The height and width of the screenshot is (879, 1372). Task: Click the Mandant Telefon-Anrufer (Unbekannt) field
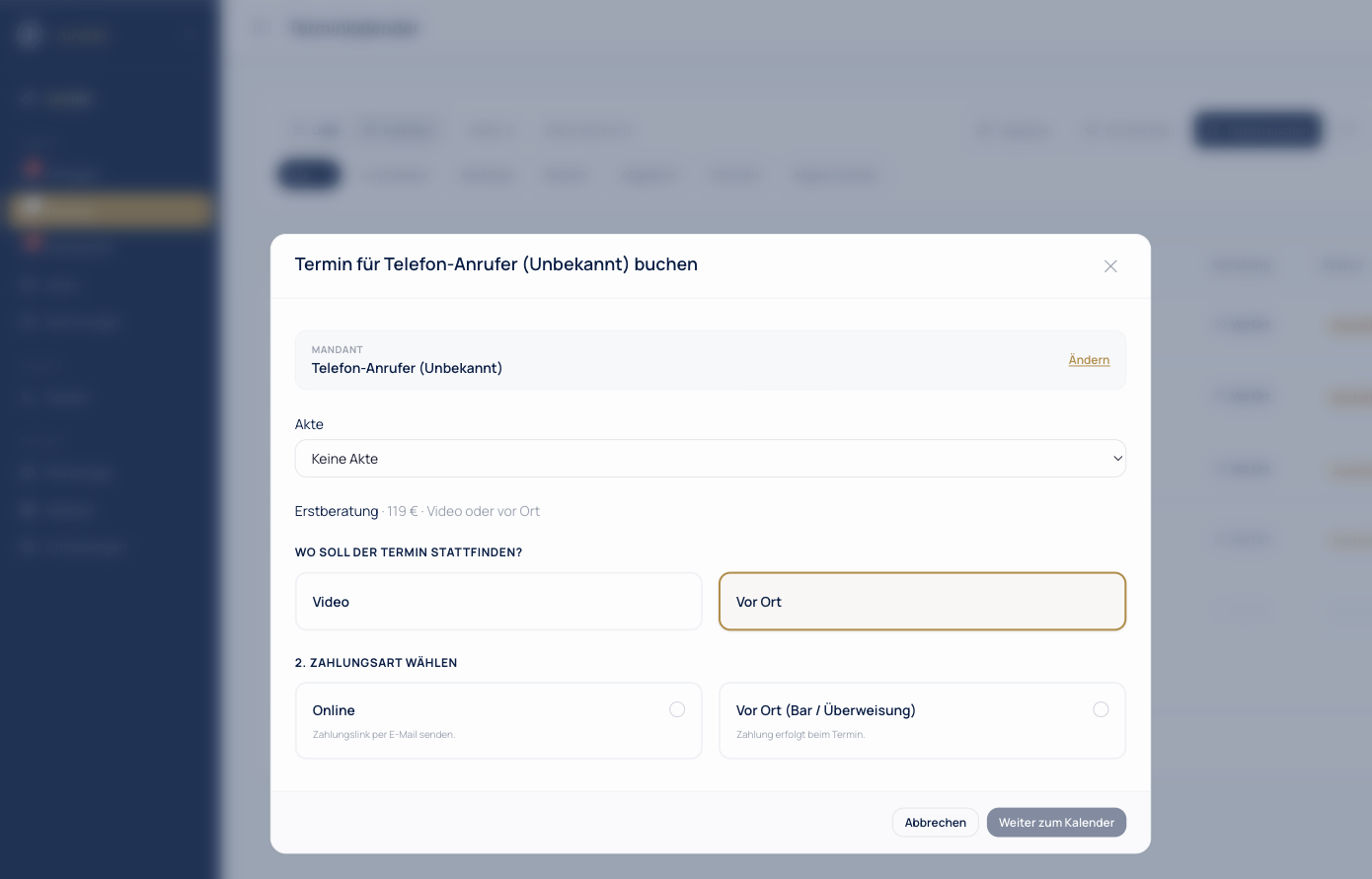pyautogui.click(x=710, y=360)
